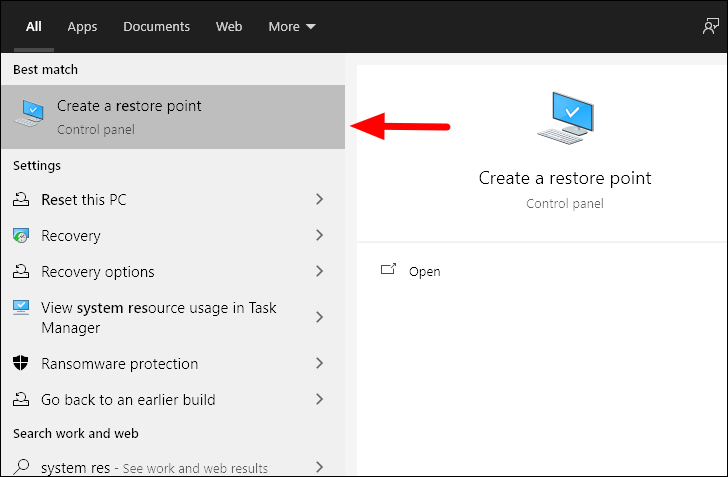This screenshot has width=728, height=477.
Task: Expand the Recovery result chevron
Action: [319, 235]
